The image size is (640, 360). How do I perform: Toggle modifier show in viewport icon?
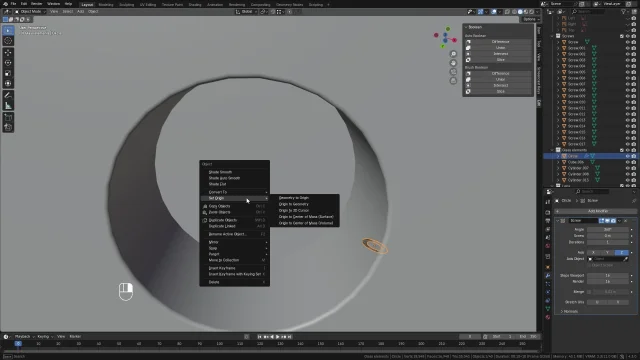tap(607, 221)
